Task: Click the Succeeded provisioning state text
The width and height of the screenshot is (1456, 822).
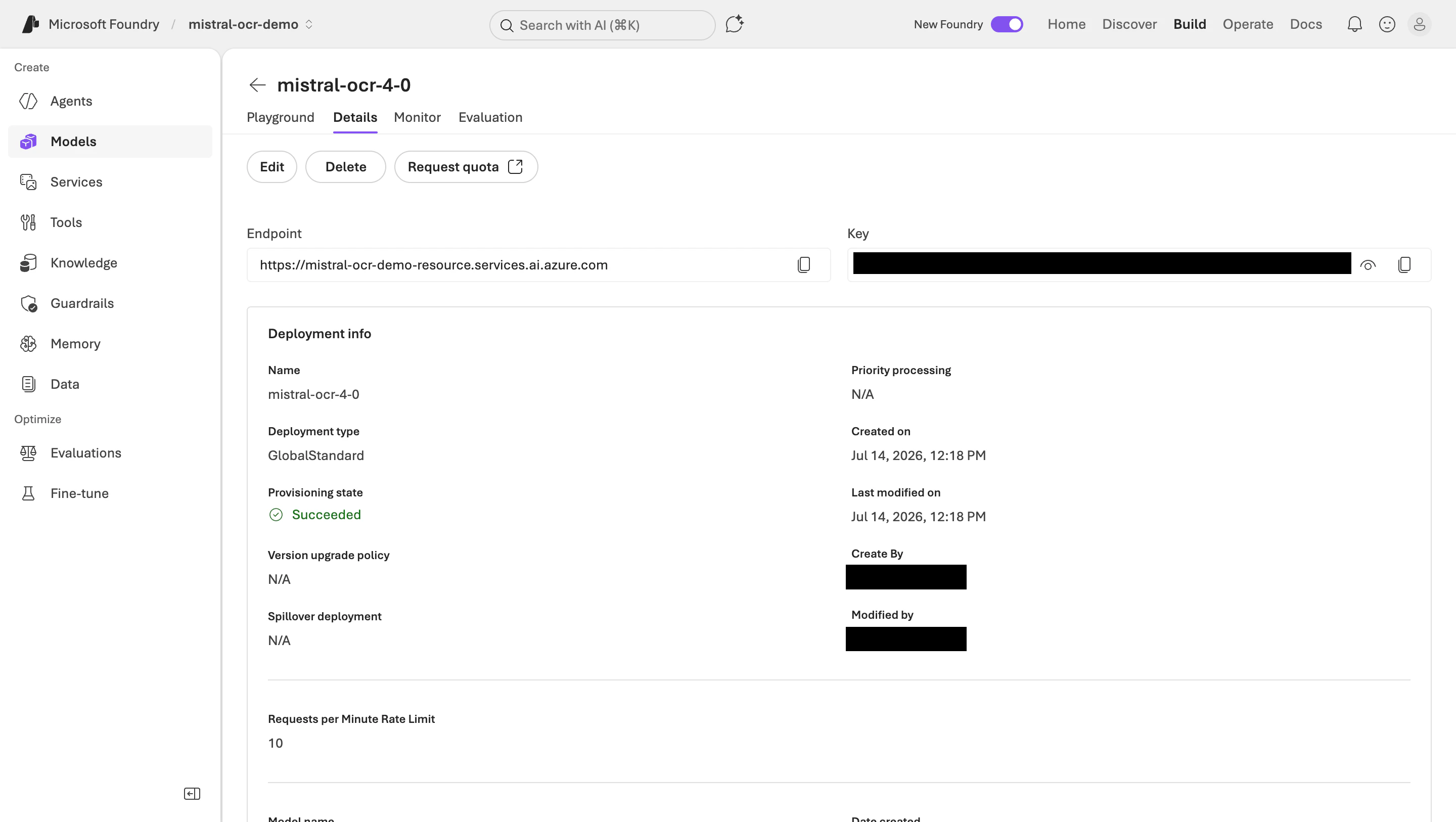Action: (x=326, y=515)
